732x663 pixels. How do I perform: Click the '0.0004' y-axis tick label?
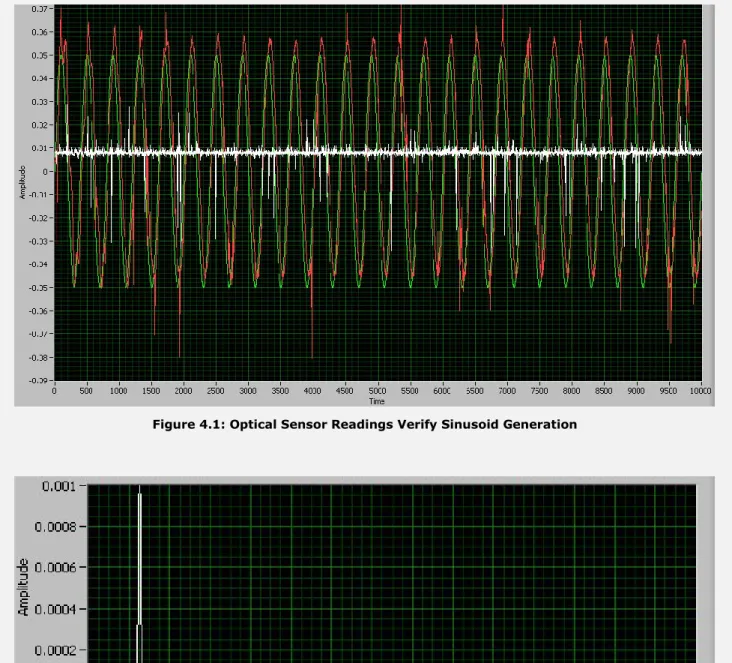pyautogui.click(x=55, y=609)
